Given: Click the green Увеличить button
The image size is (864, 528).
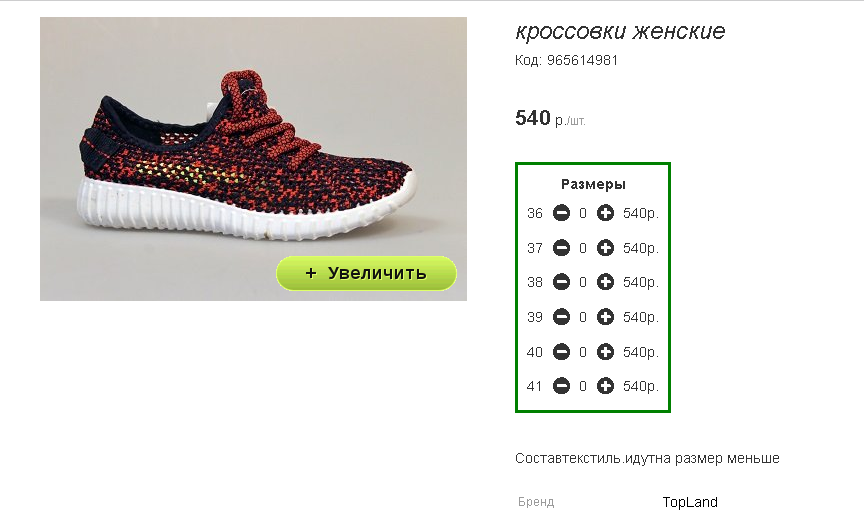Looking at the screenshot, I should pos(366,273).
